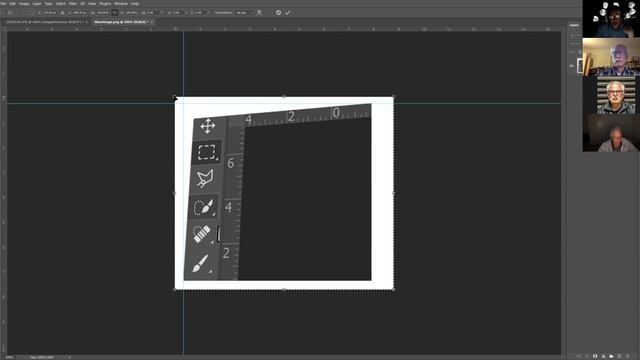The width and height of the screenshot is (640, 360).
Task: Click the bottom-left transform handle
Action: pyautogui.click(x=175, y=289)
